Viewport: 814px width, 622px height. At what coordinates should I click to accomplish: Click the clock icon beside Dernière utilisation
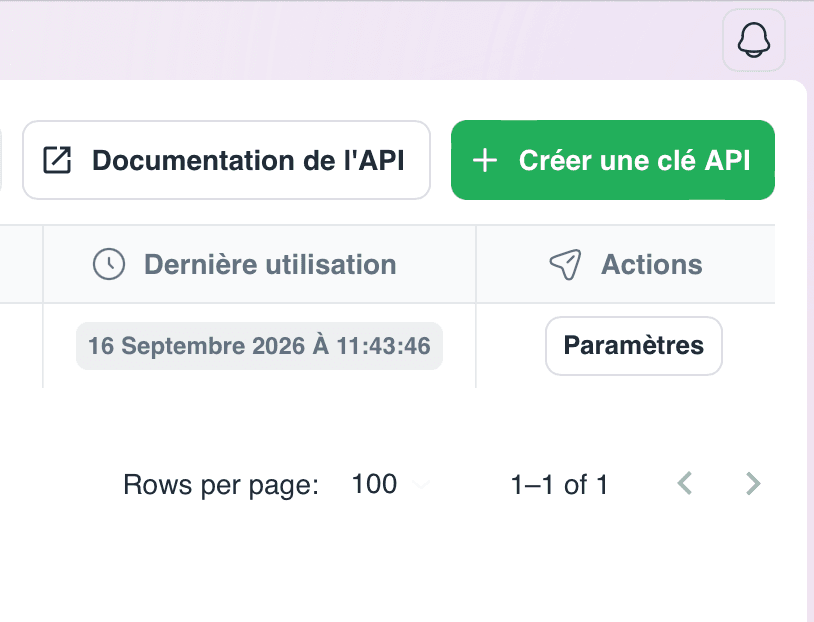point(108,264)
